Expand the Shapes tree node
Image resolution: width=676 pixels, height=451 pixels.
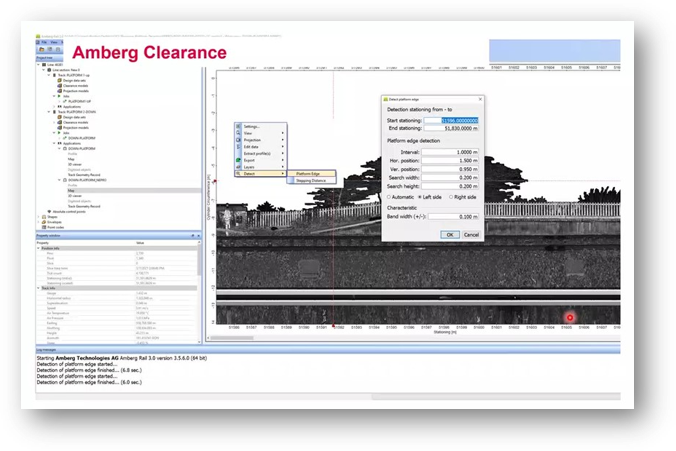pos(37,216)
